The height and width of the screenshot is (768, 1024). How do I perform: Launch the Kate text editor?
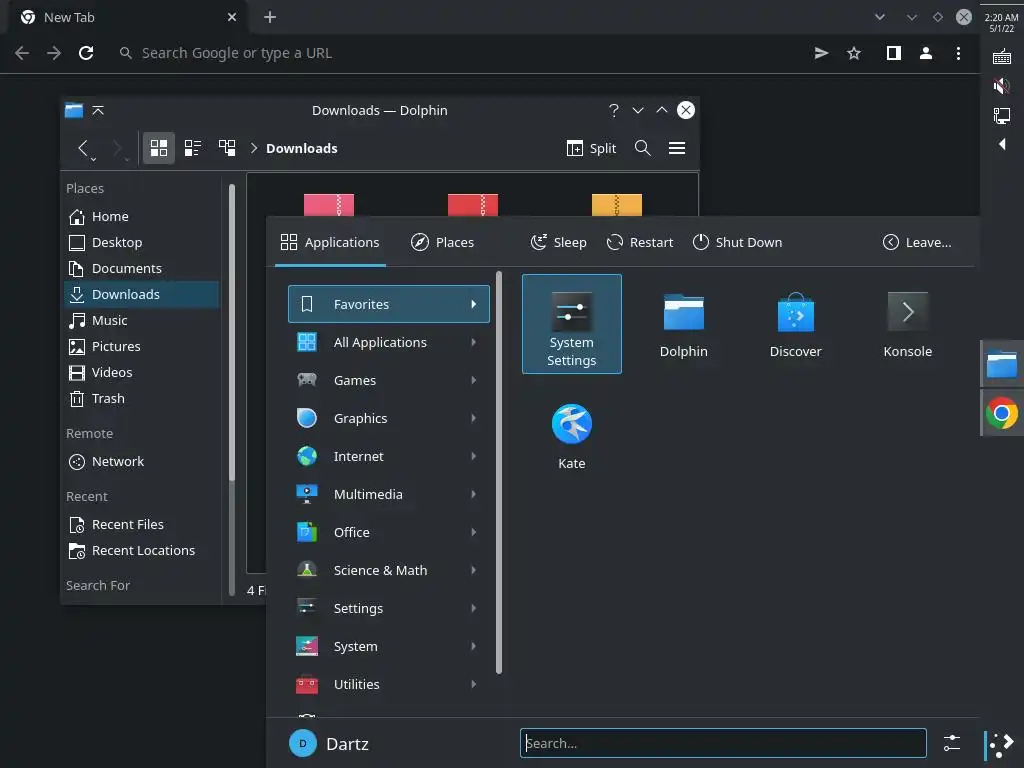click(x=571, y=436)
